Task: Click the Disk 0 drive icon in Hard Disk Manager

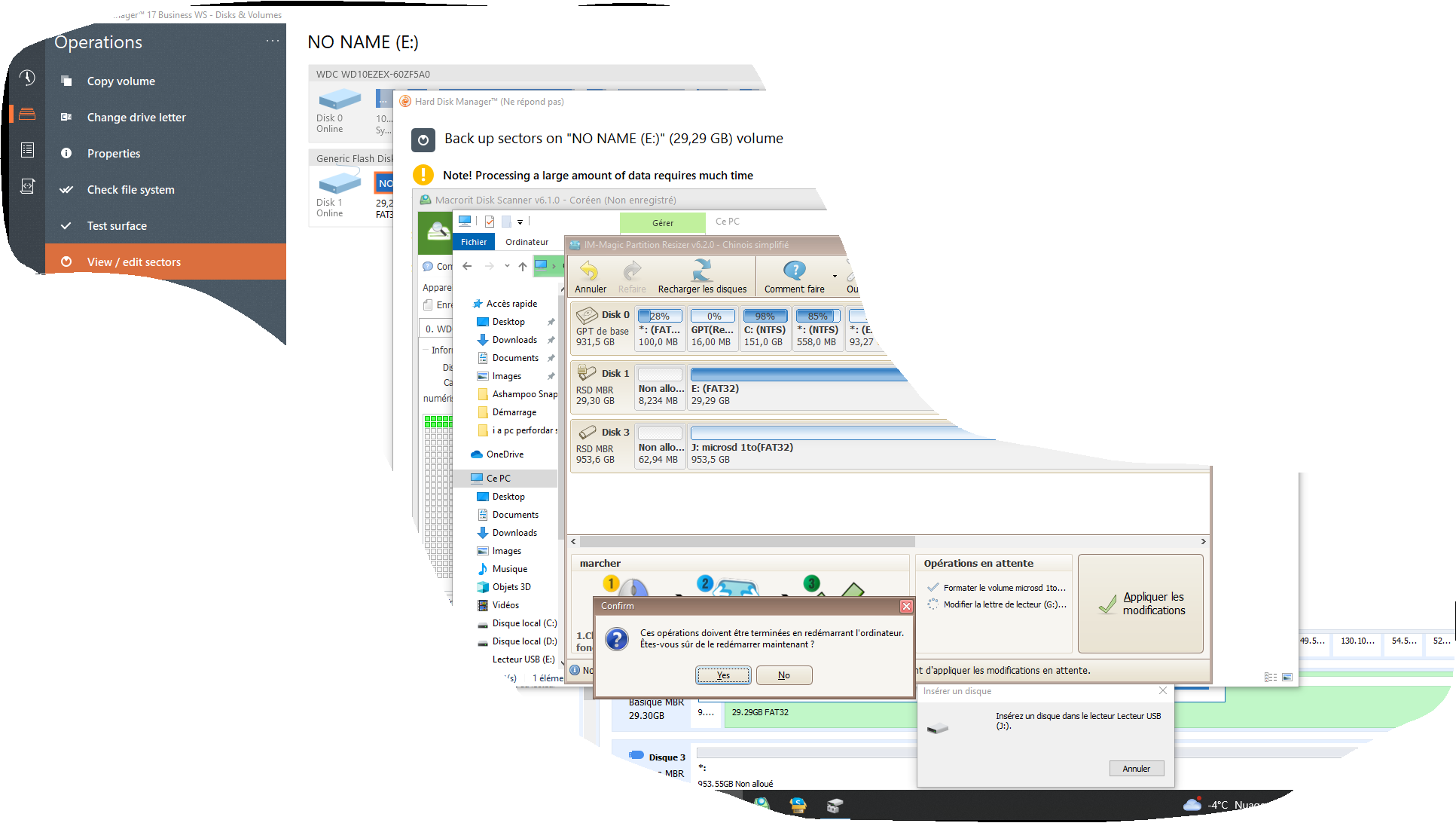Action: pos(340,99)
